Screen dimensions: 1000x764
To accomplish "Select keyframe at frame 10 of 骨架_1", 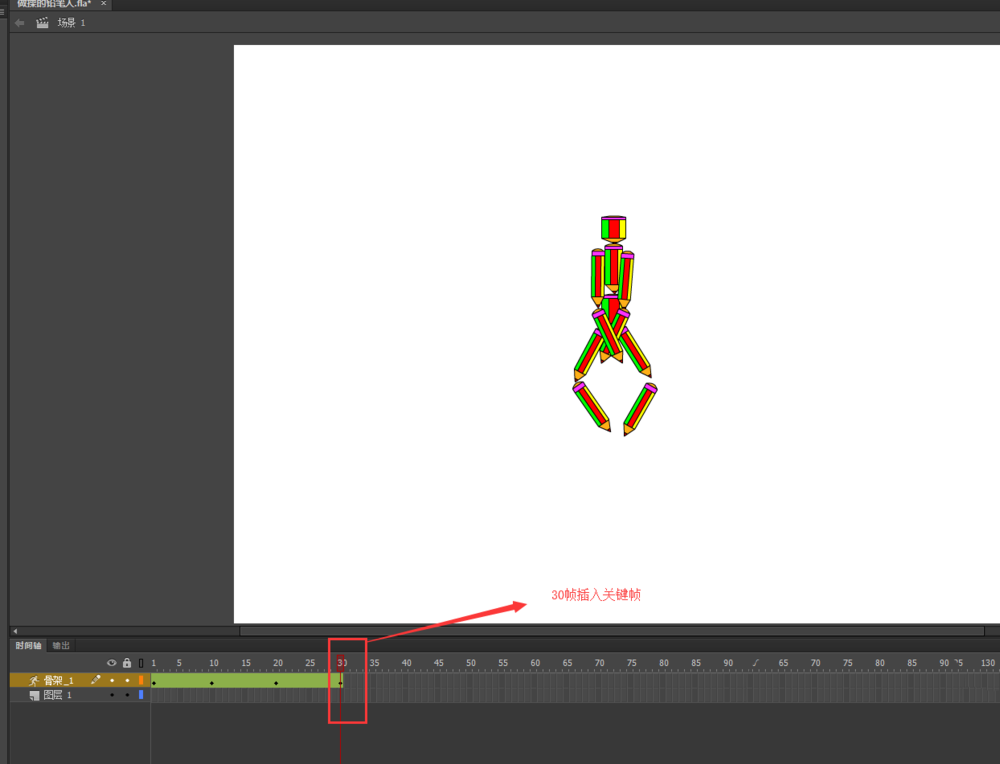I will [x=212, y=683].
